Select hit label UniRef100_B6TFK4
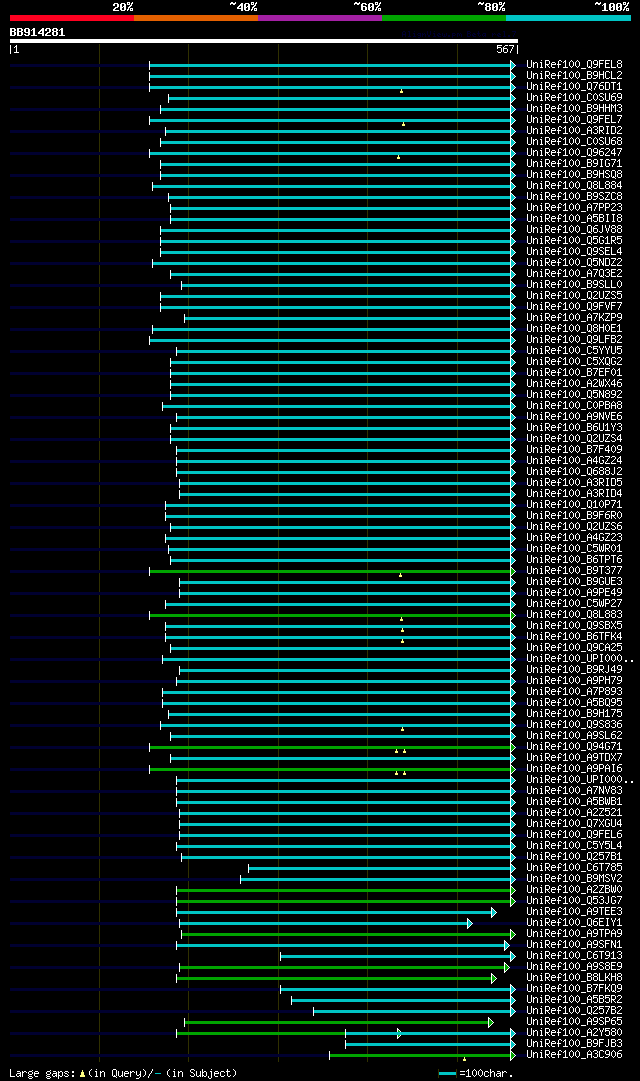 point(574,637)
